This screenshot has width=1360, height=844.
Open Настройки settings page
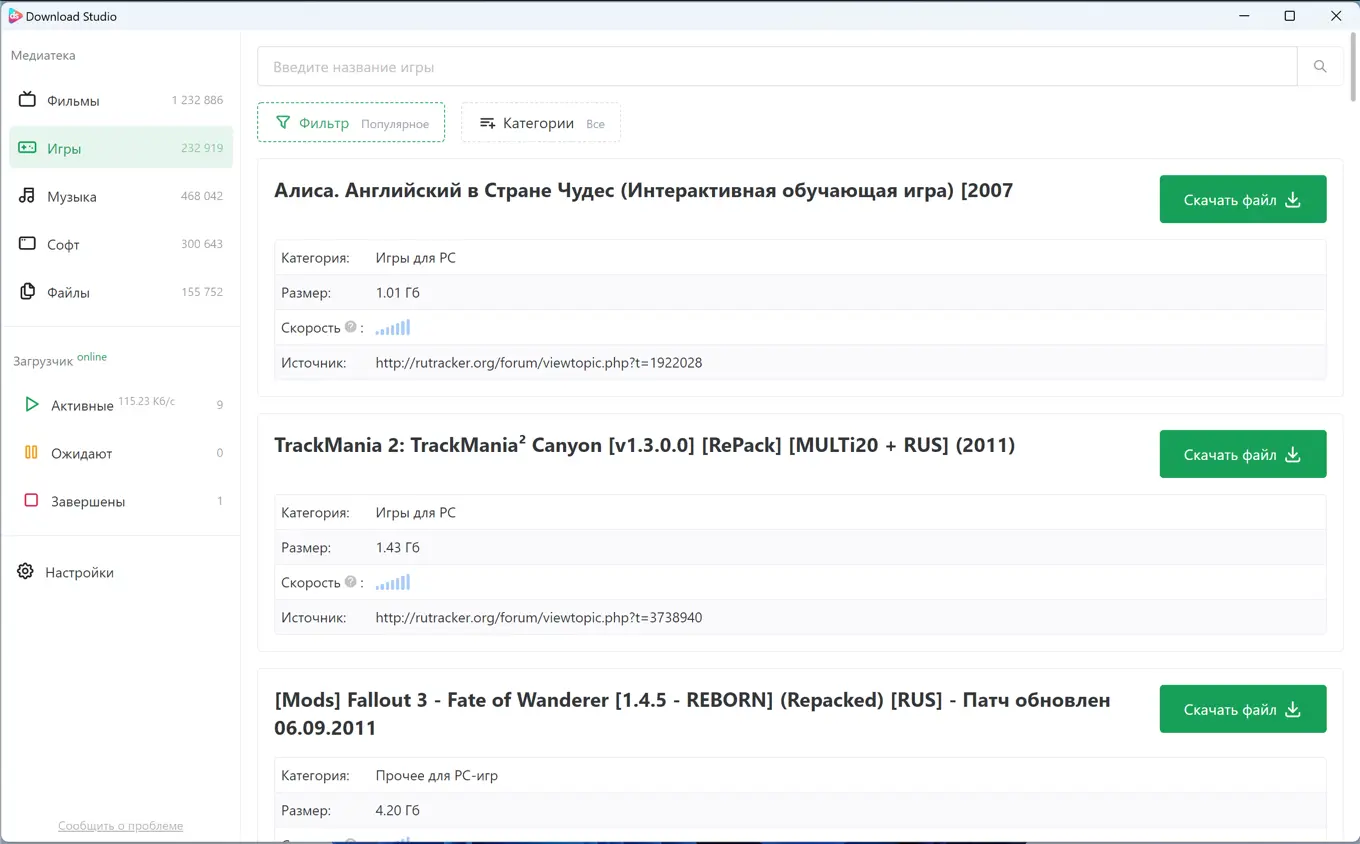(120, 572)
